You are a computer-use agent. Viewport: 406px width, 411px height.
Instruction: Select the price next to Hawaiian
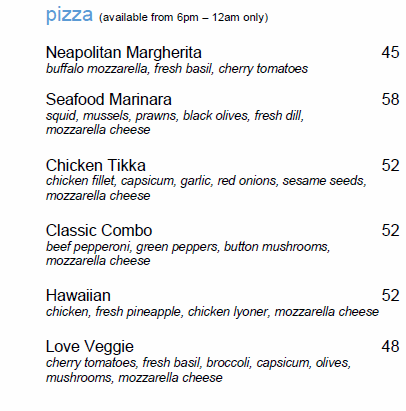click(390, 295)
